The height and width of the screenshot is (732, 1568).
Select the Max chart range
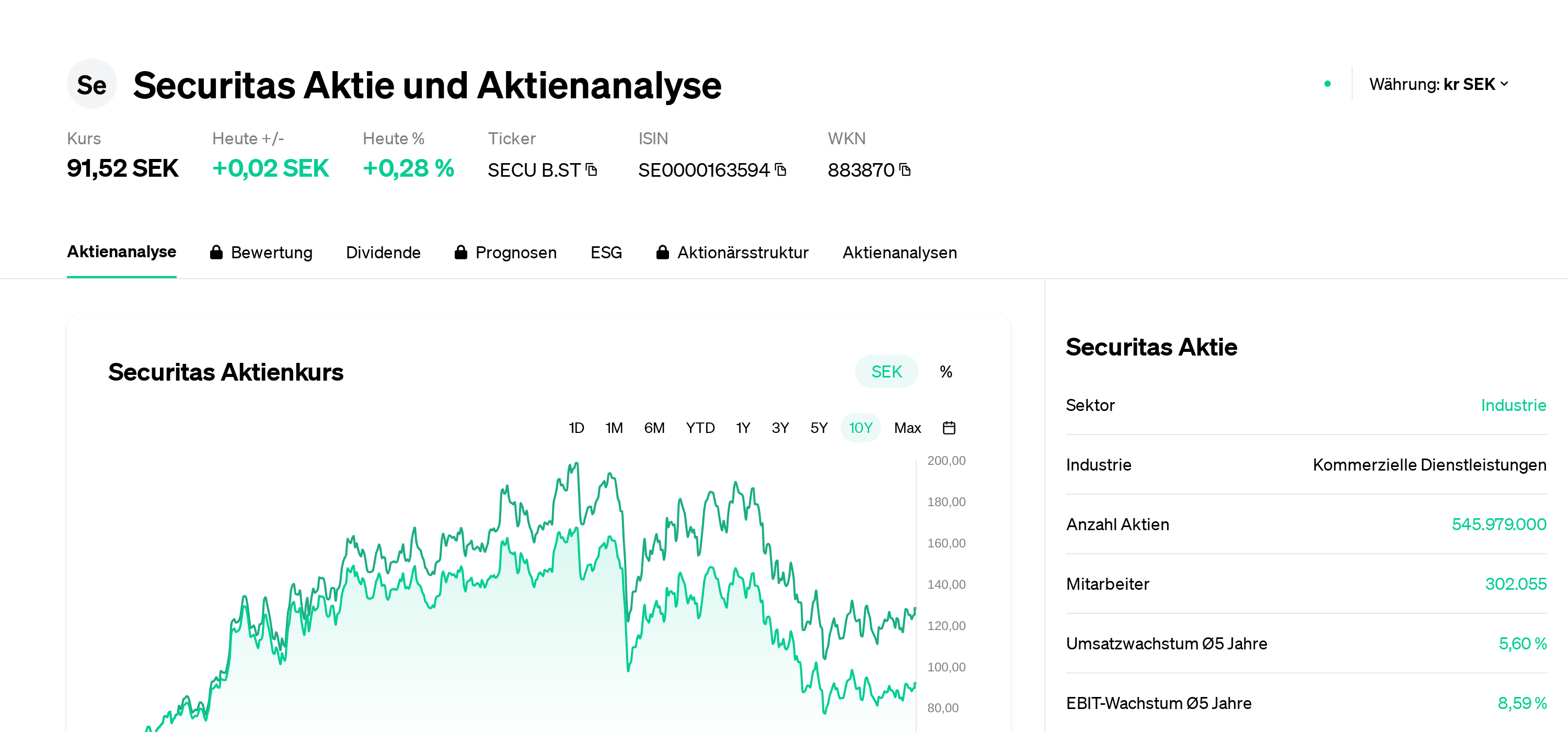(x=907, y=428)
